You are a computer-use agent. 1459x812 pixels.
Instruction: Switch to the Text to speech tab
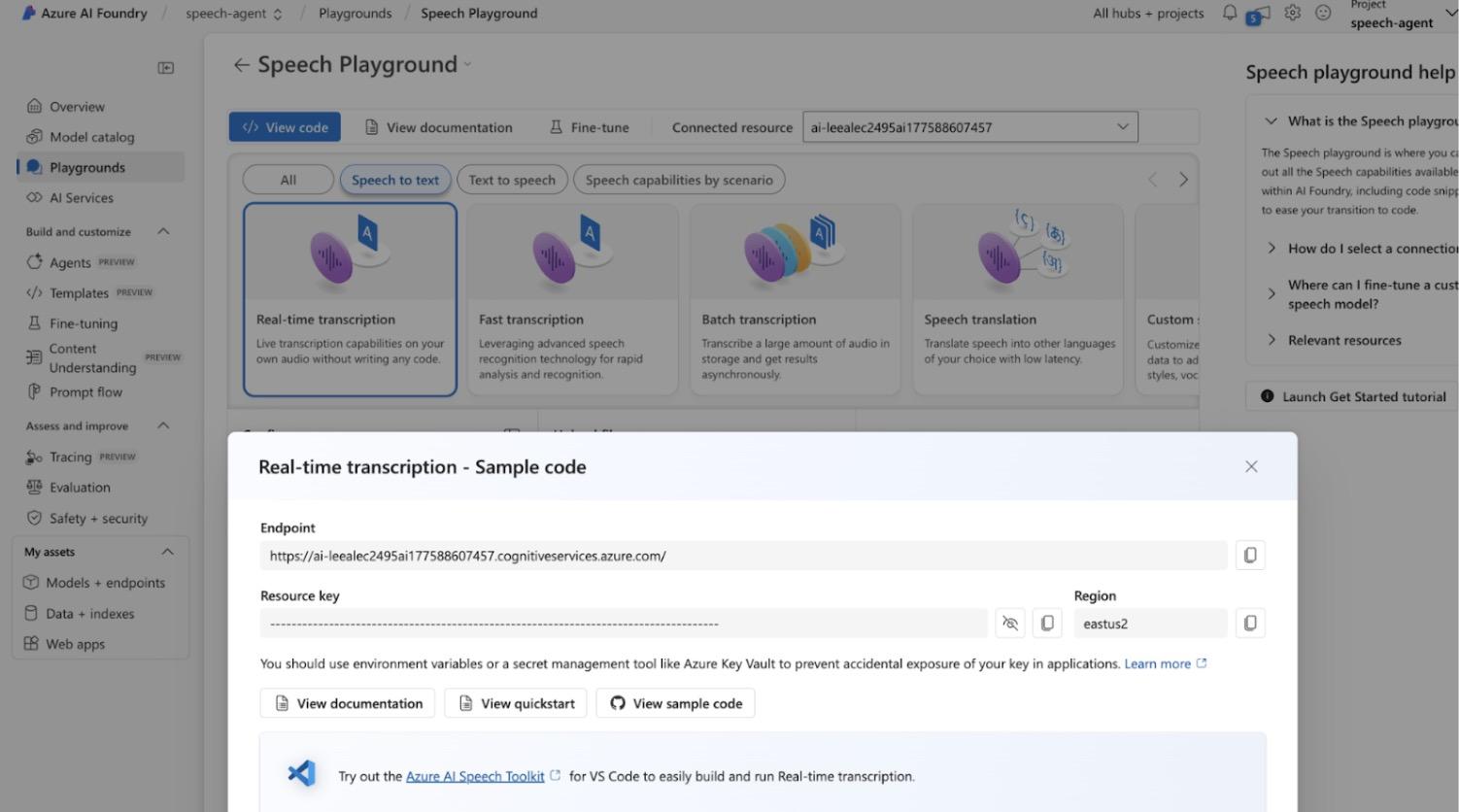click(512, 179)
